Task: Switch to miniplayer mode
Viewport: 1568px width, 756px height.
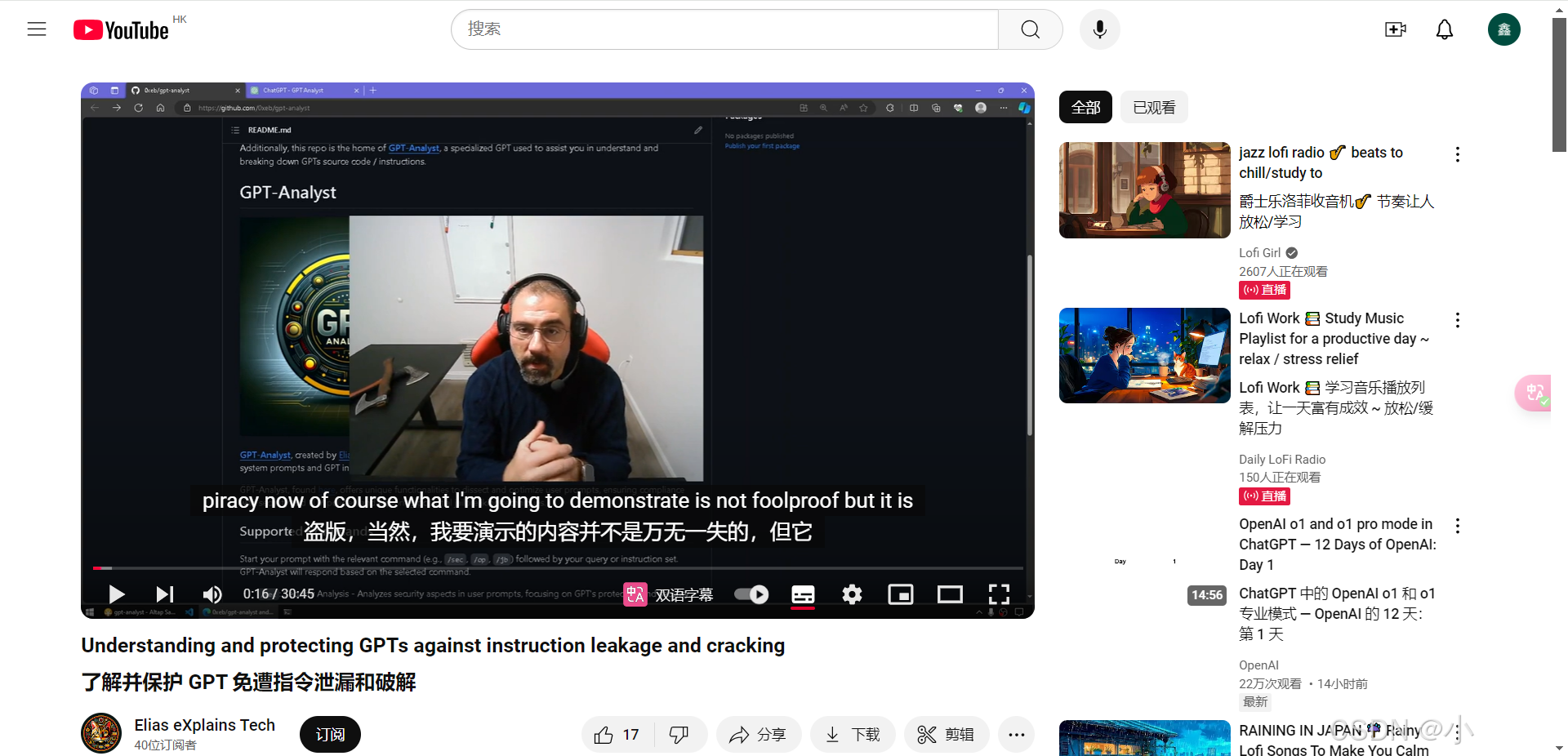Action: 901,594
